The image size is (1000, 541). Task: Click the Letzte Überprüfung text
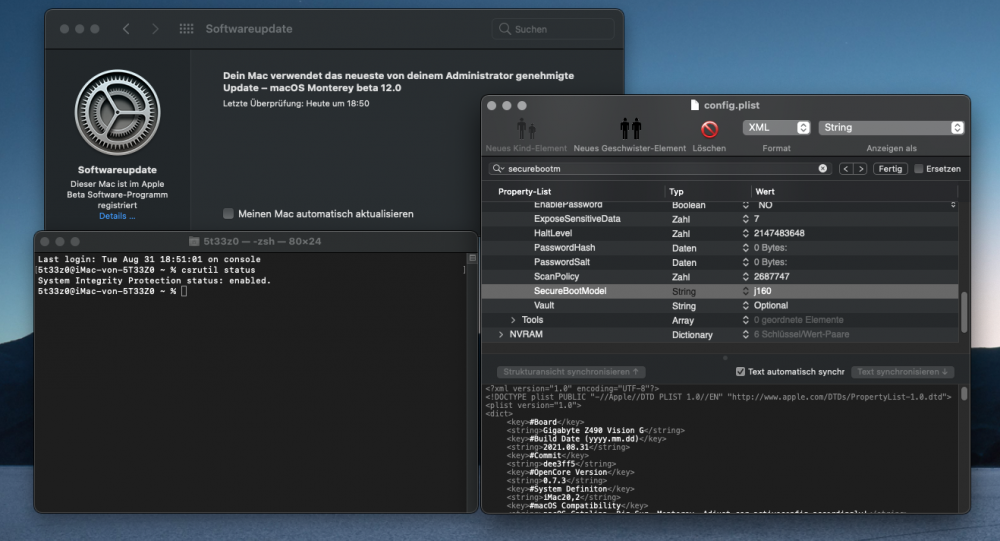pyautogui.click(x=296, y=103)
